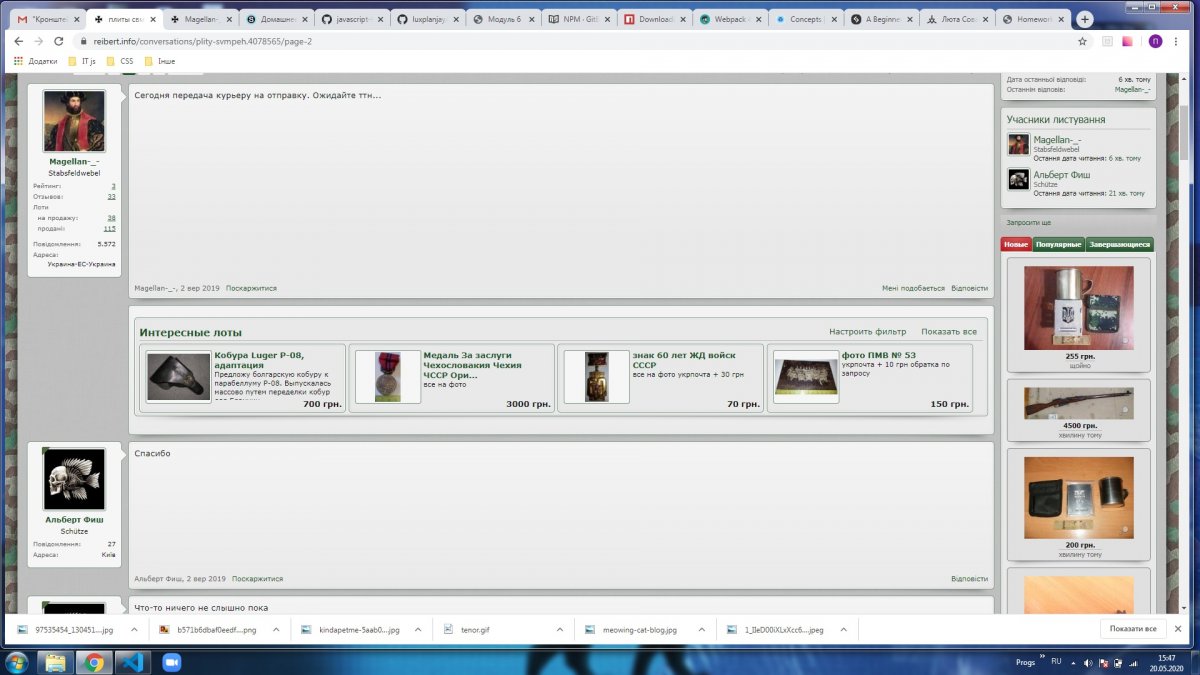This screenshot has width=1200, height=675.
Task: Open Zoom from the taskbar
Action: pos(170,662)
